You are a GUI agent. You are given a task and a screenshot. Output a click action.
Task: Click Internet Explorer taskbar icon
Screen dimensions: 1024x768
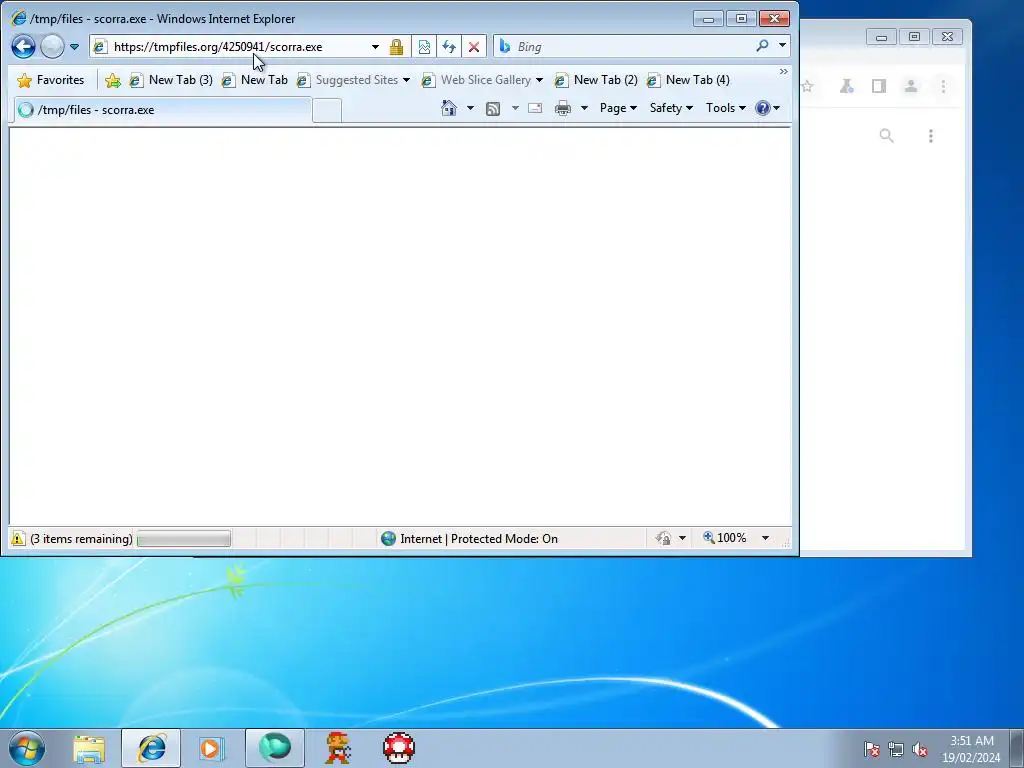tap(151, 748)
